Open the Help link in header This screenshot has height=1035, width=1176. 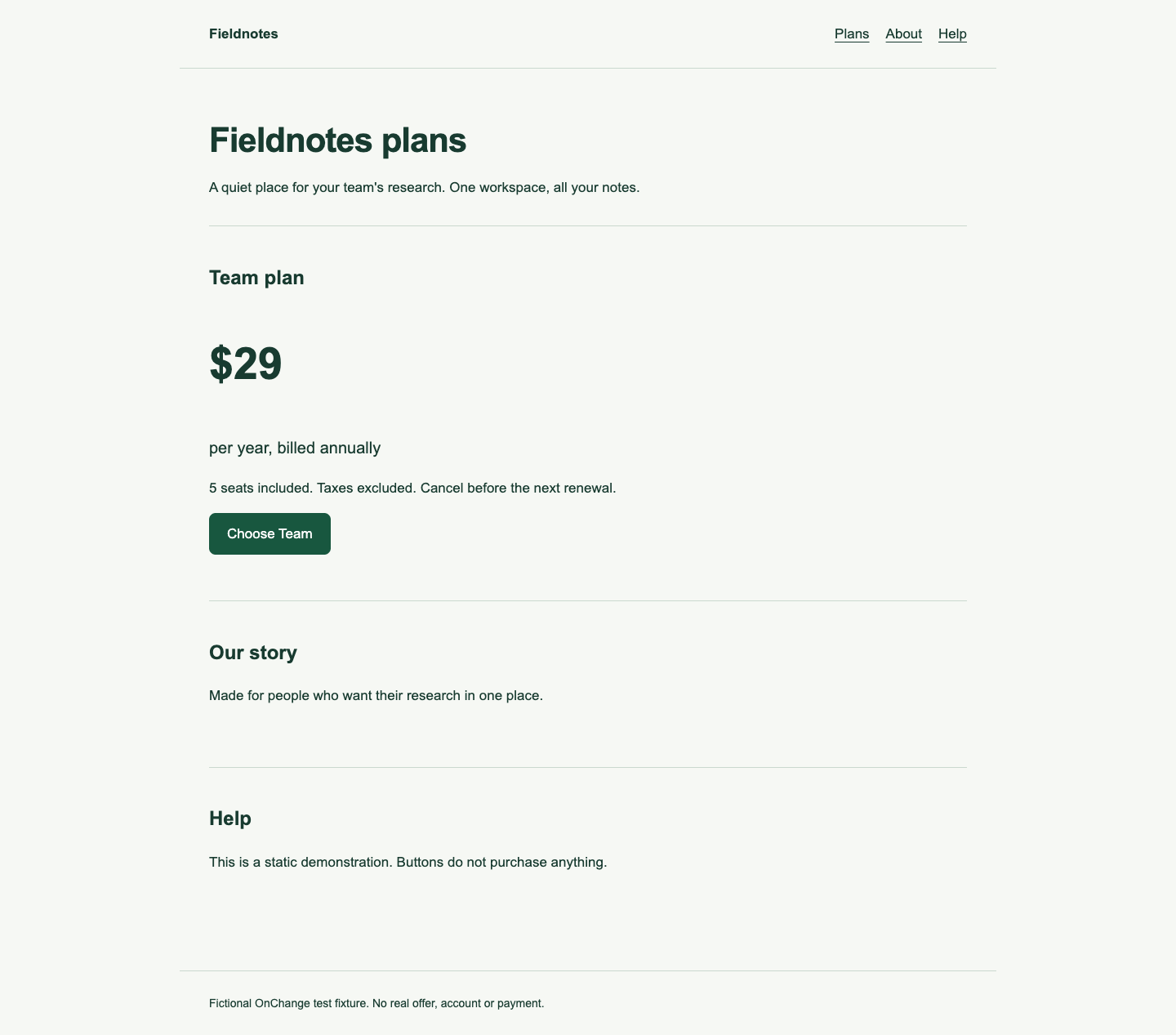(x=952, y=33)
